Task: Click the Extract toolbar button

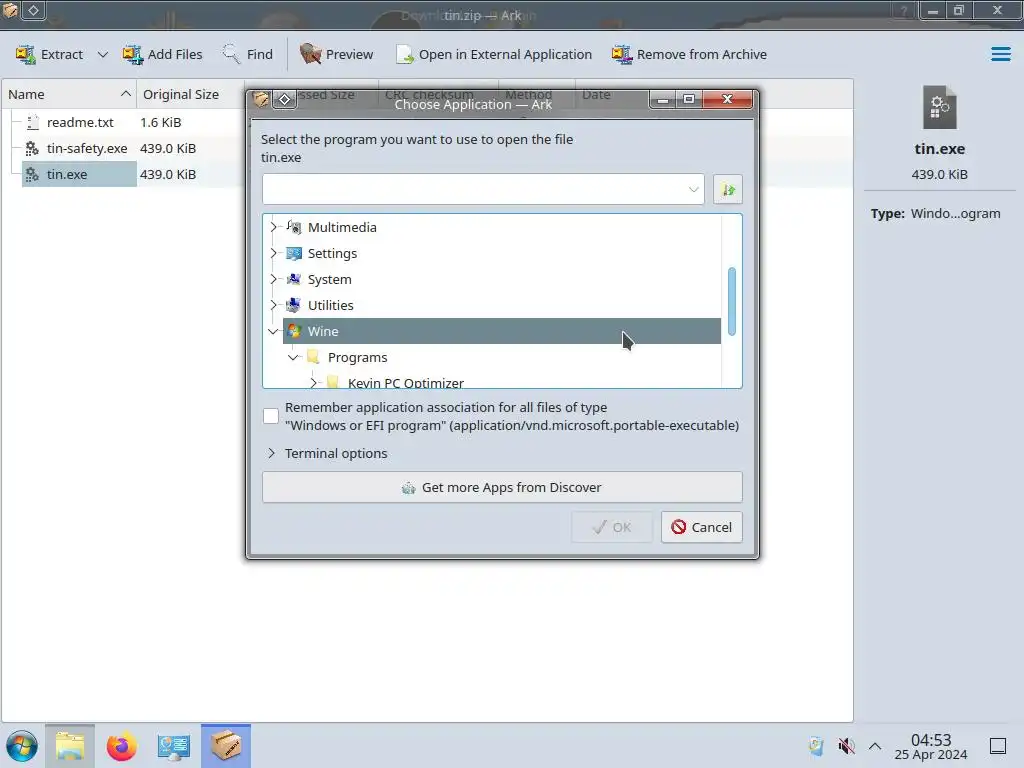Action: [50, 54]
